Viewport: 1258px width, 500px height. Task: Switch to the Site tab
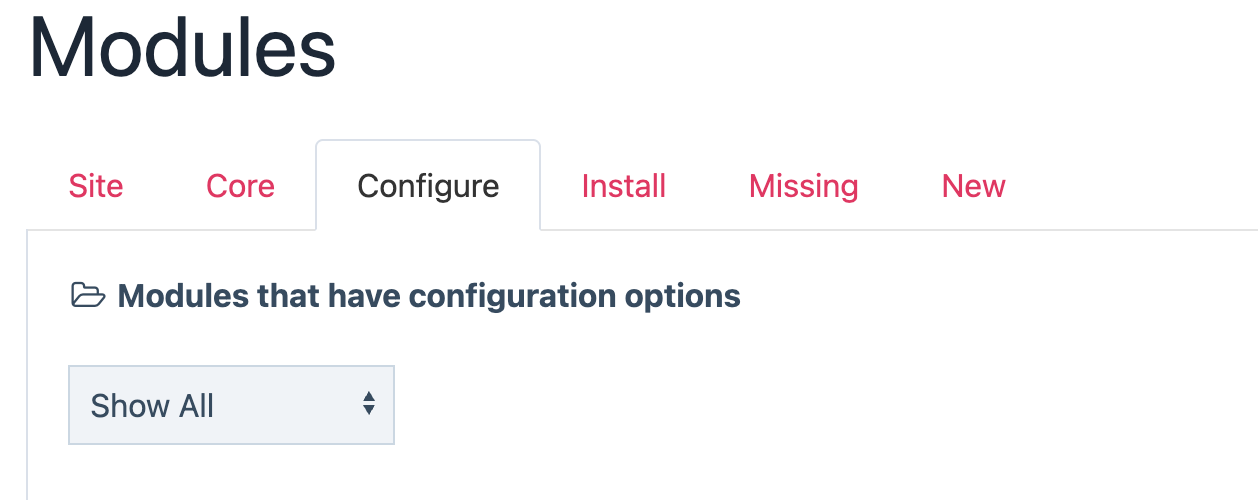pyautogui.click(x=96, y=186)
